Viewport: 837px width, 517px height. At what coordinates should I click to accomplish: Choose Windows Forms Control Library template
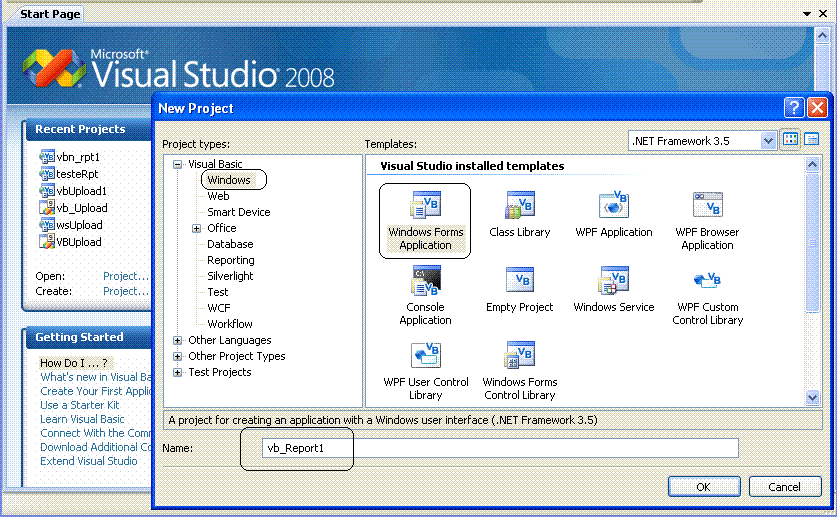coord(519,371)
